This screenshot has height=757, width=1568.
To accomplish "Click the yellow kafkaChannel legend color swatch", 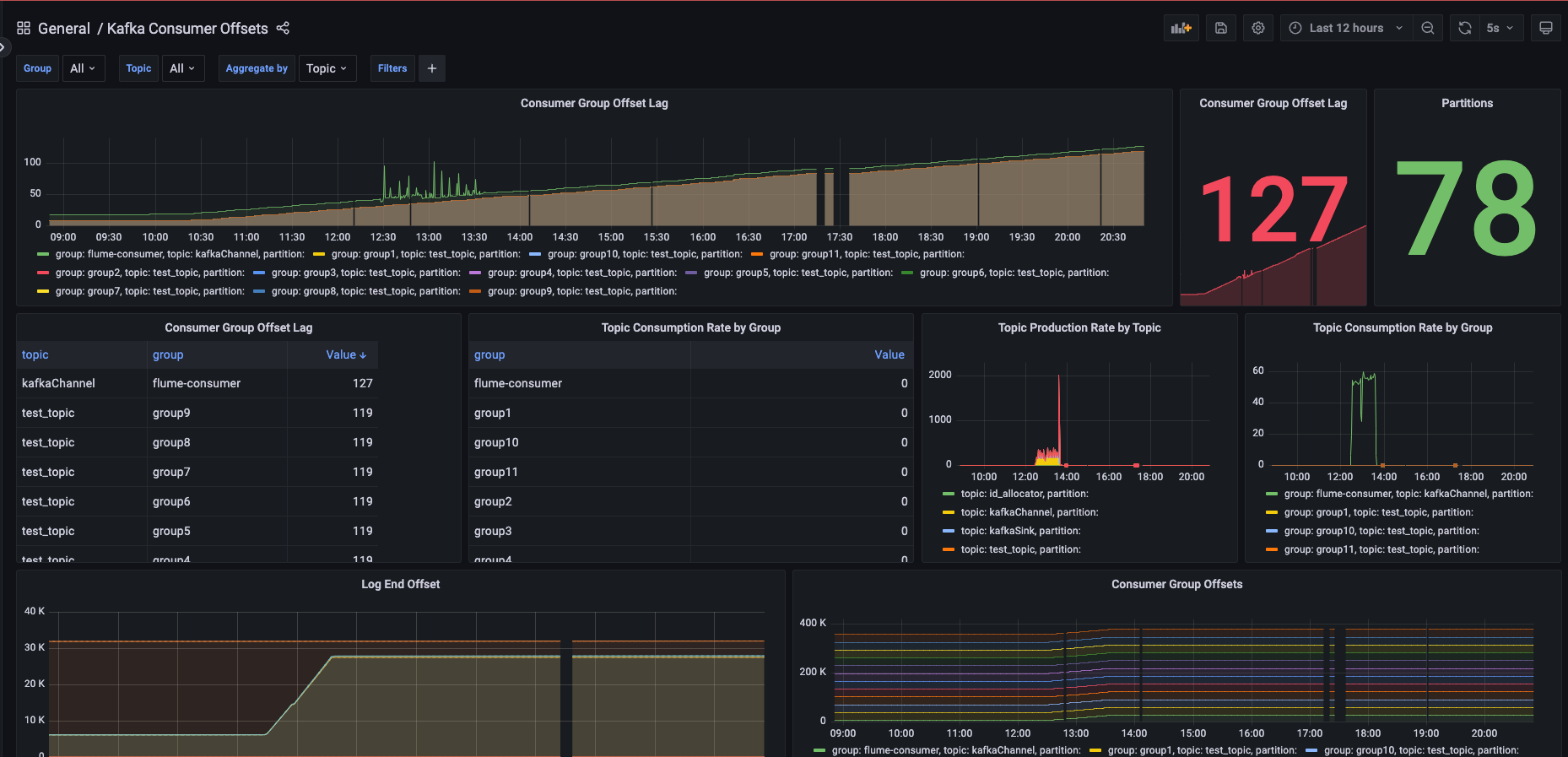I will pos(949,512).
